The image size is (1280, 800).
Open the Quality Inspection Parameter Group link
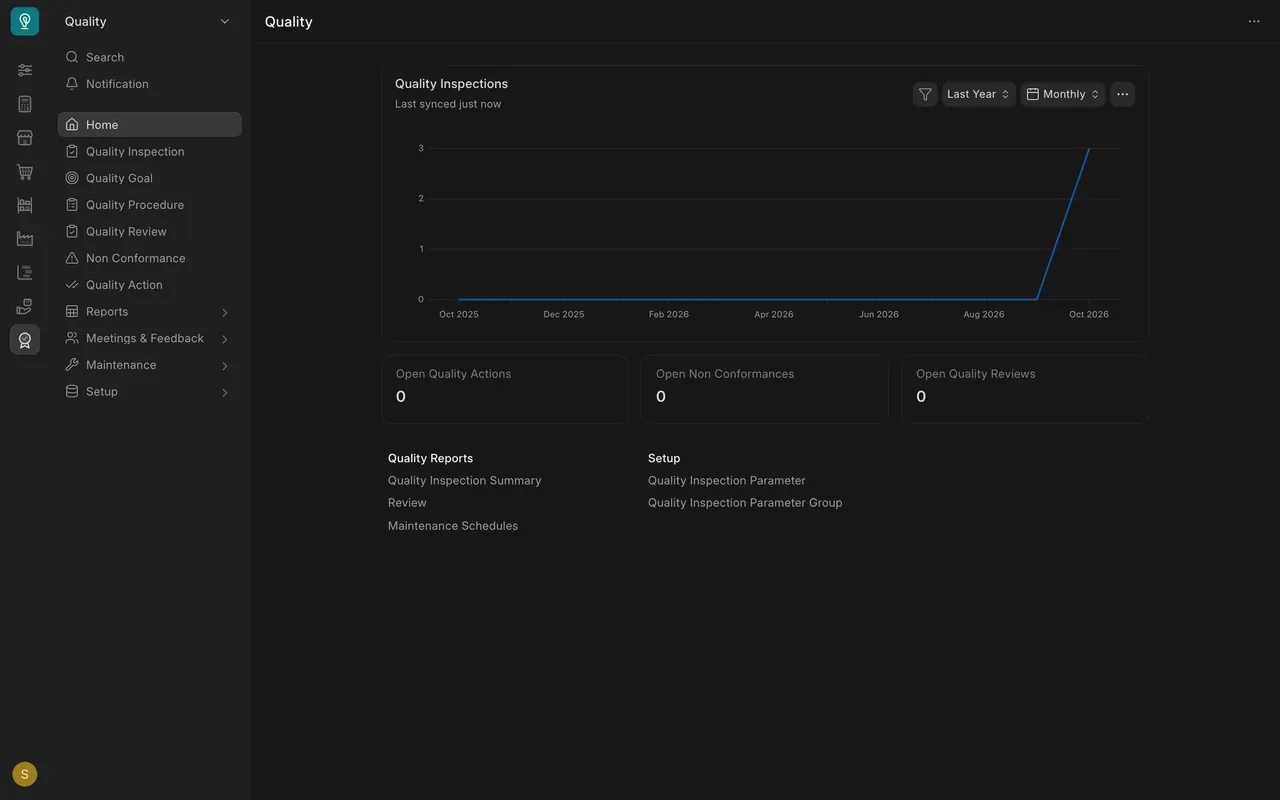[x=745, y=503]
